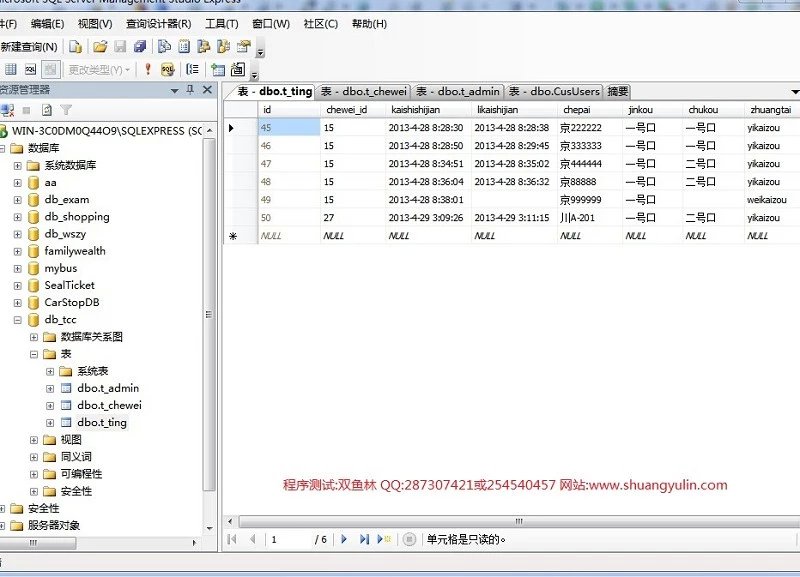Toggle the auto-hide pin of the explorer panel
The image size is (800, 577).
point(190,90)
